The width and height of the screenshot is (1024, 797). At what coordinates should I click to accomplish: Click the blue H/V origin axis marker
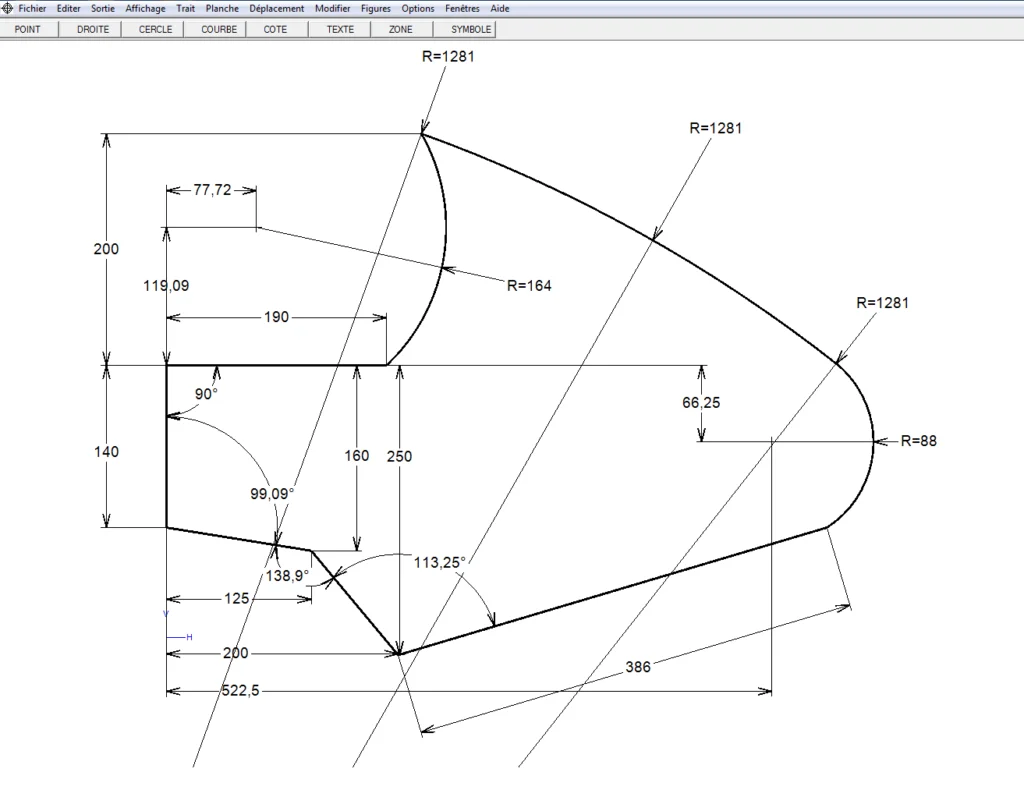tap(178, 626)
